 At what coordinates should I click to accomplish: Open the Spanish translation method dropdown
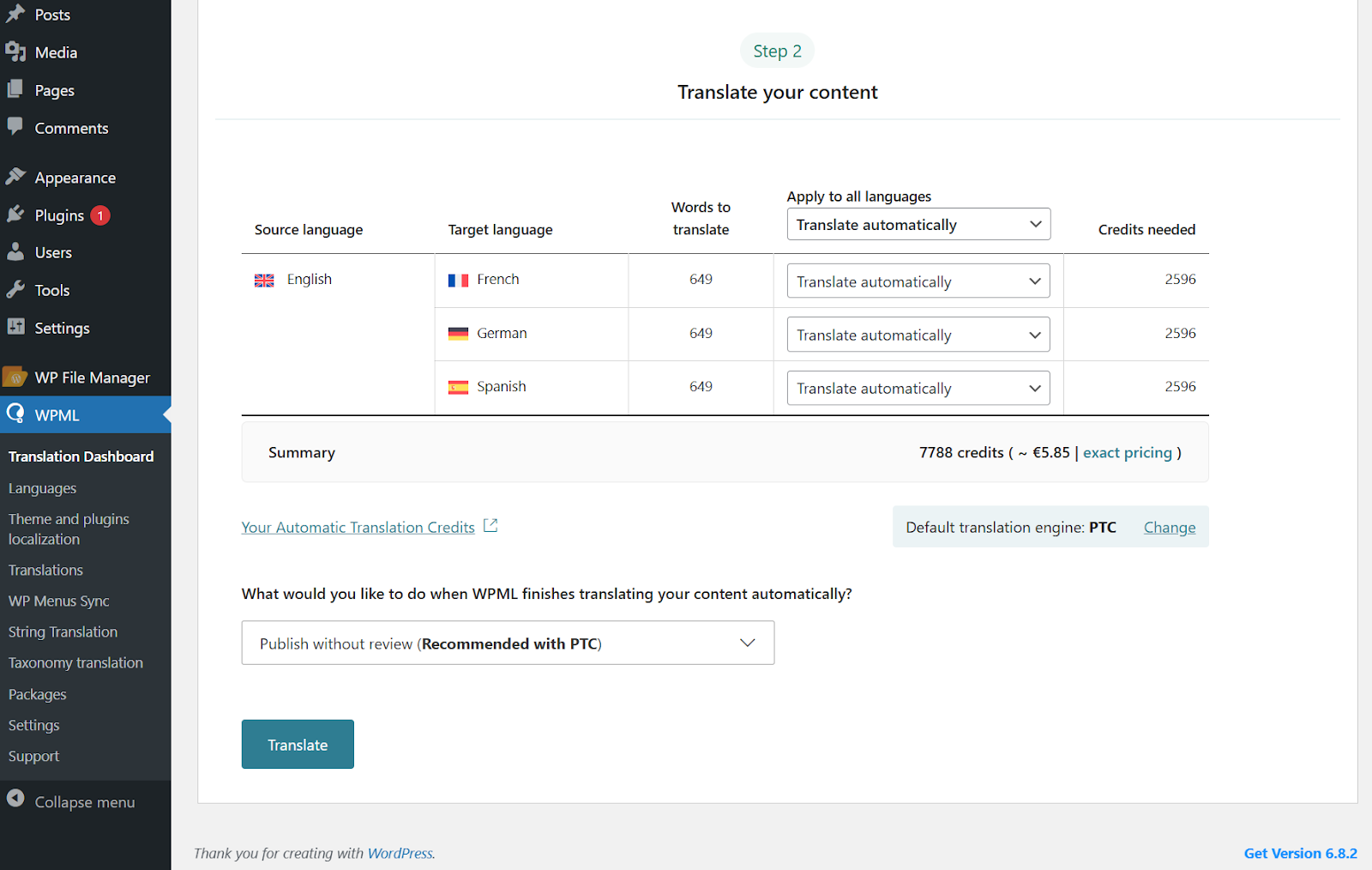[918, 389]
